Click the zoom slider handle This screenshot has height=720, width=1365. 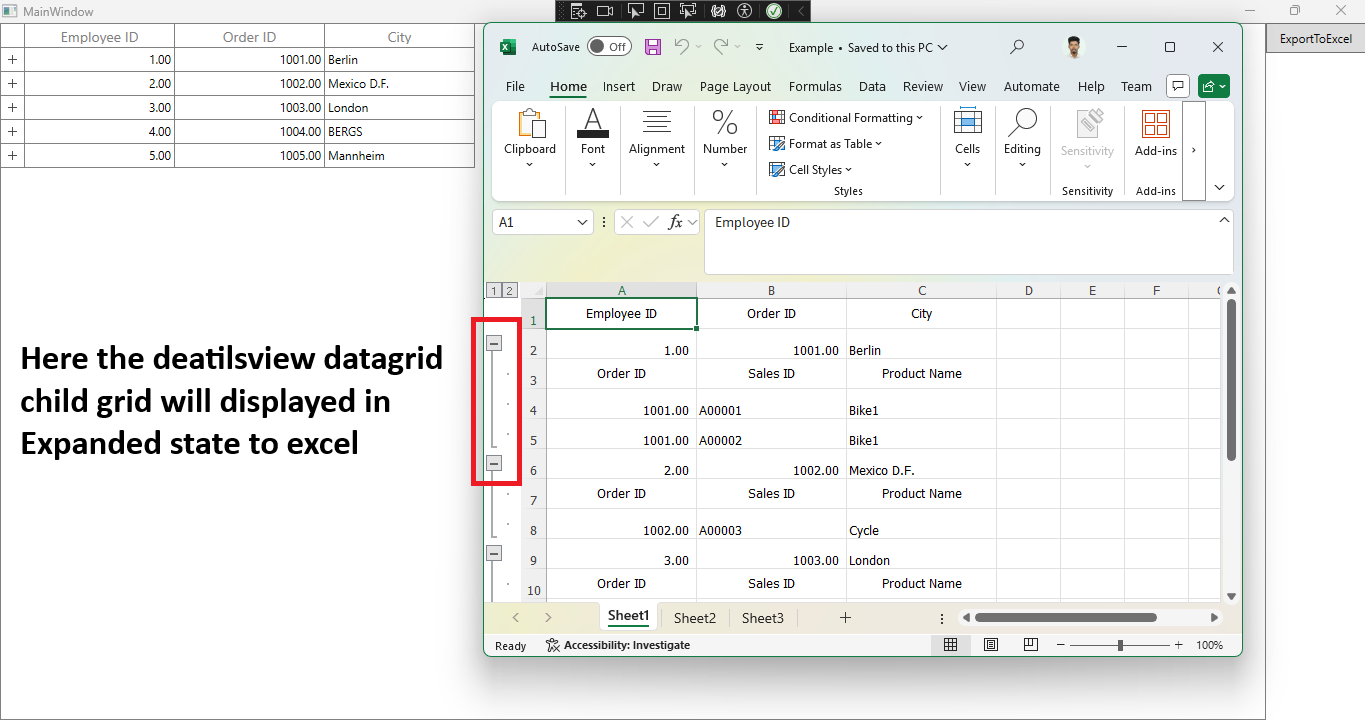pyautogui.click(x=1120, y=645)
